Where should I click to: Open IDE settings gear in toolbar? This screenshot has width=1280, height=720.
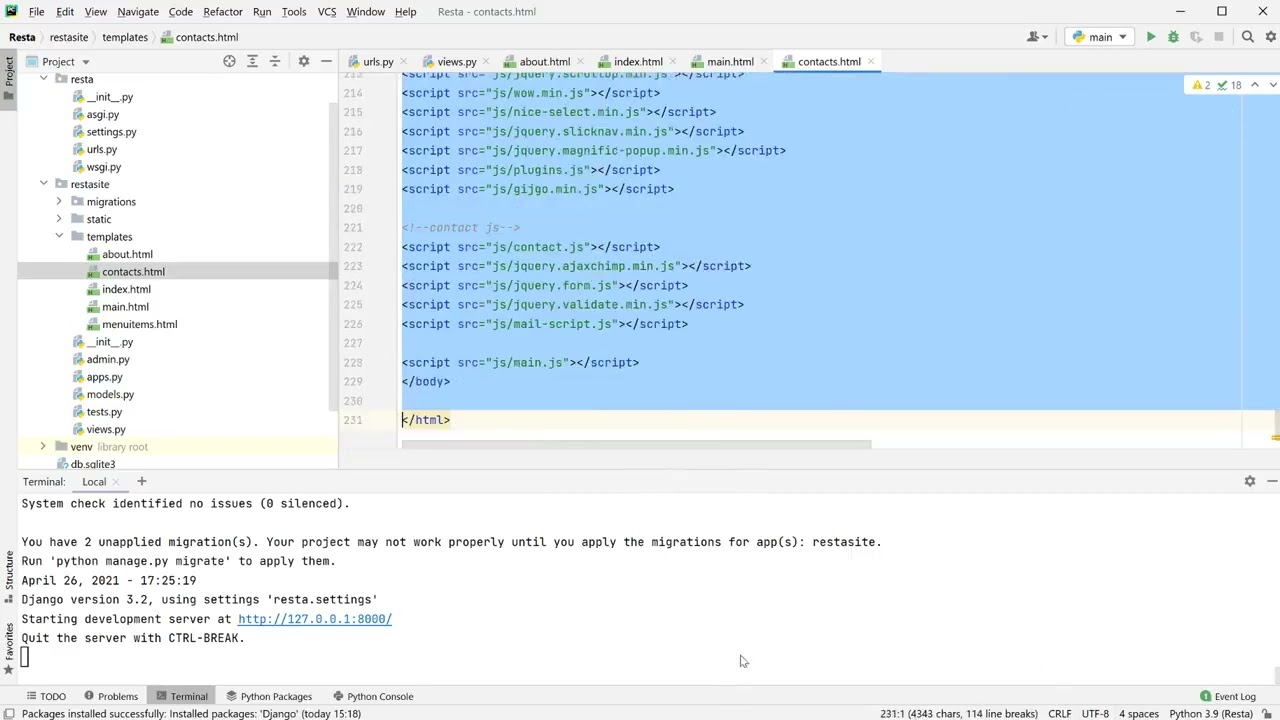(x=1270, y=37)
